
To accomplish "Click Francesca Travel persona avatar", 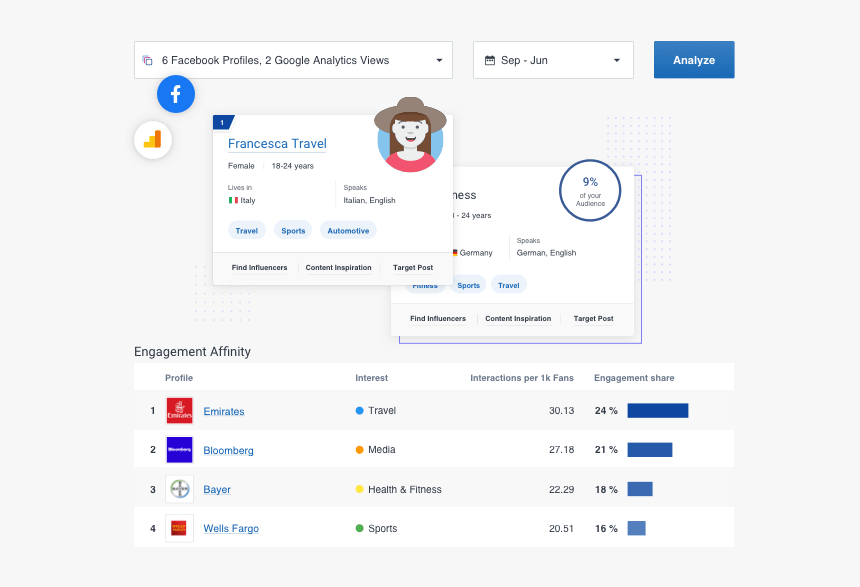I will (409, 136).
